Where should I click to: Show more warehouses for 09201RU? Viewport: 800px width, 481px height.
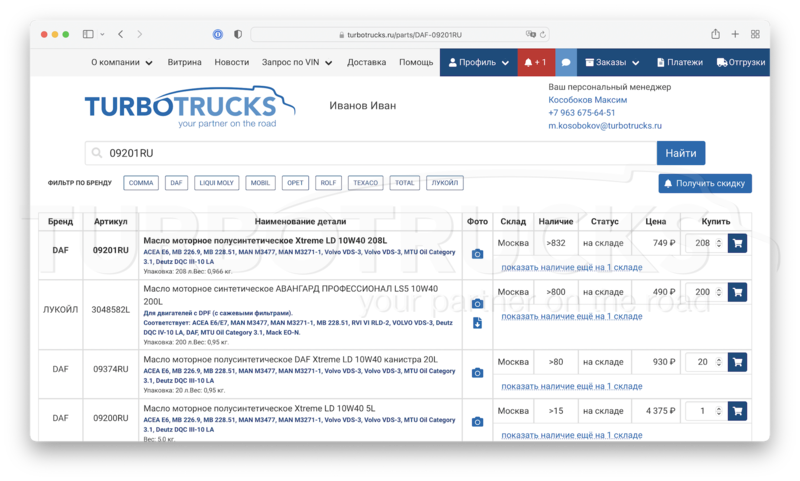[x=571, y=267]
